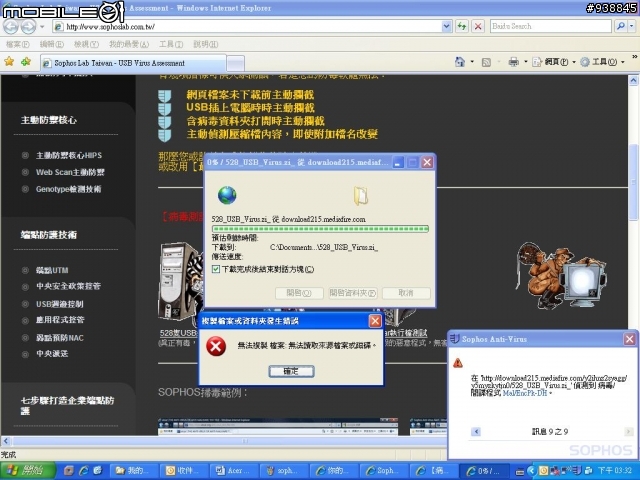640x480 pixels.
Task: Click the RSS feeds icon
Action: point(486,62)
